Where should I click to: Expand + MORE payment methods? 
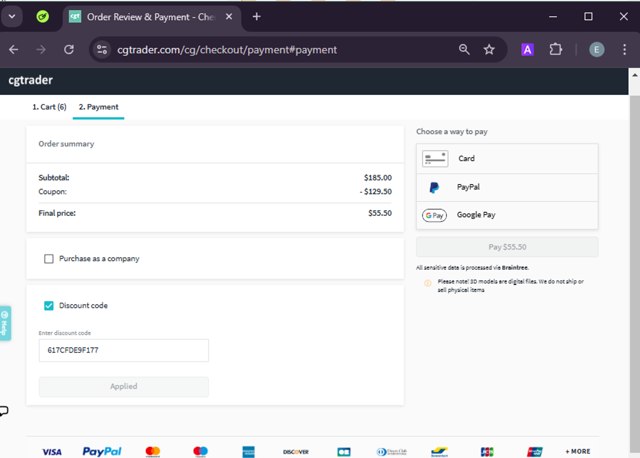[578, 451]
